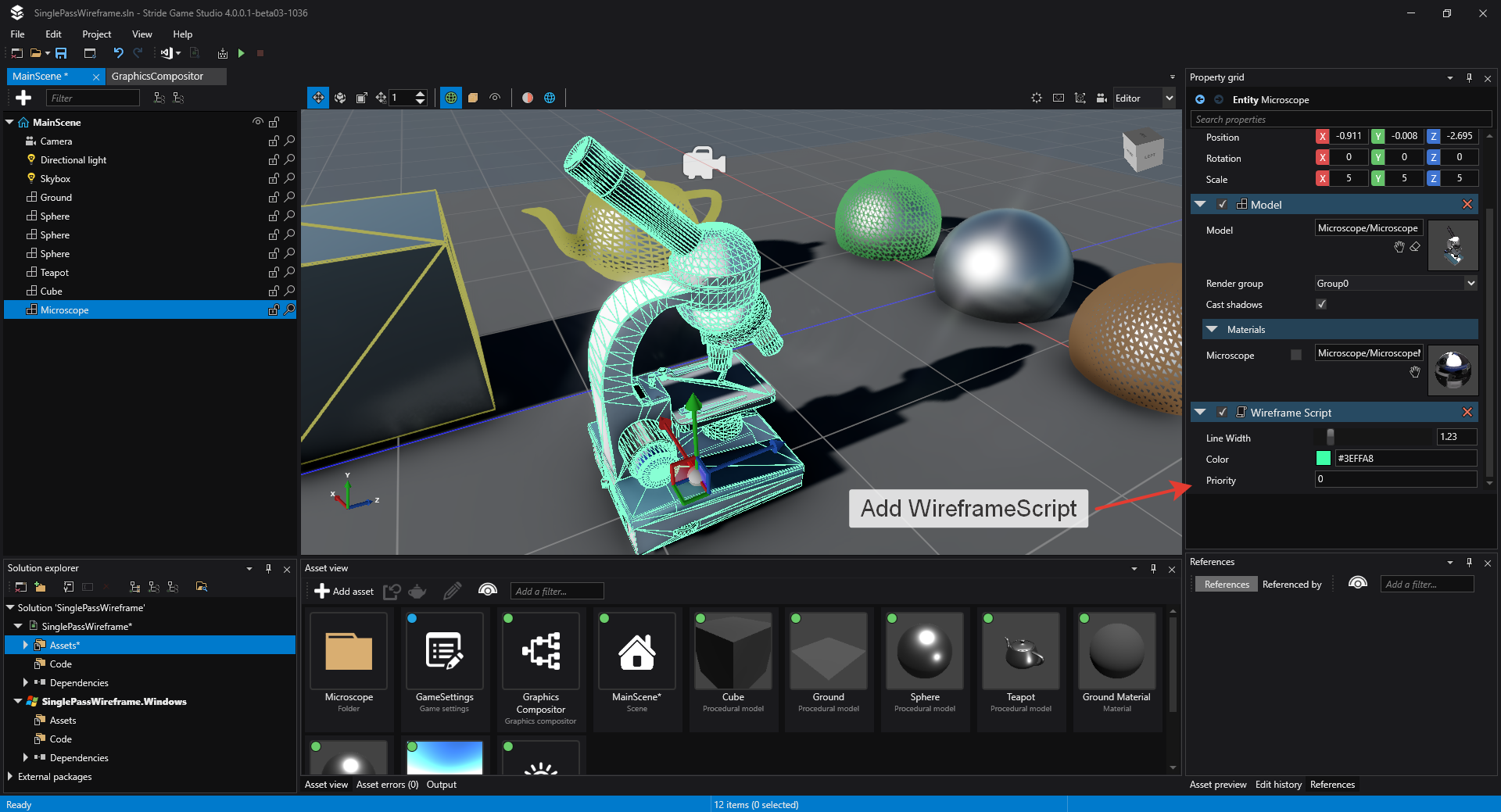Click the lighting options sun icon in viewport
Viewport: 1501px width, 812px height.
click(1037, 98)
